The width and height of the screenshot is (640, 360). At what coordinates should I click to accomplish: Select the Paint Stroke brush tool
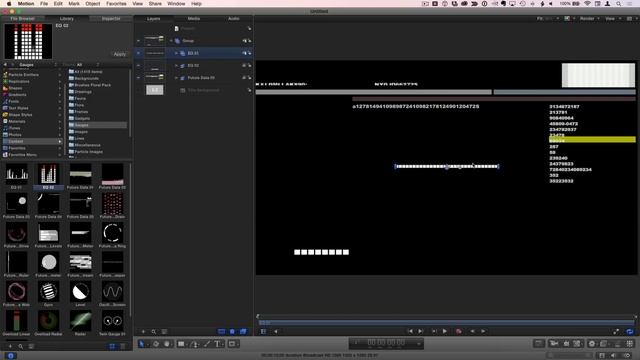[207, 344]
